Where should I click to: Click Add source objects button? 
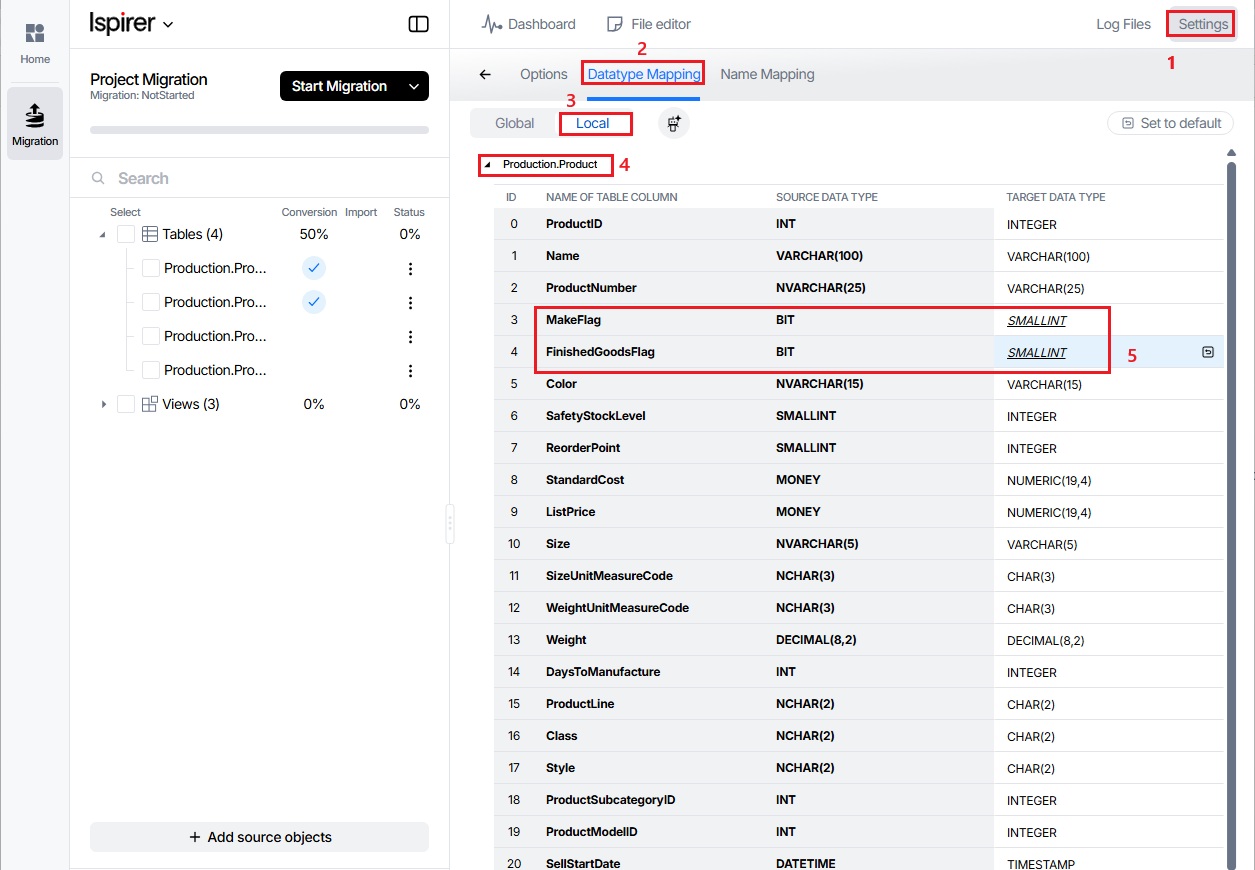pos(259,837)
